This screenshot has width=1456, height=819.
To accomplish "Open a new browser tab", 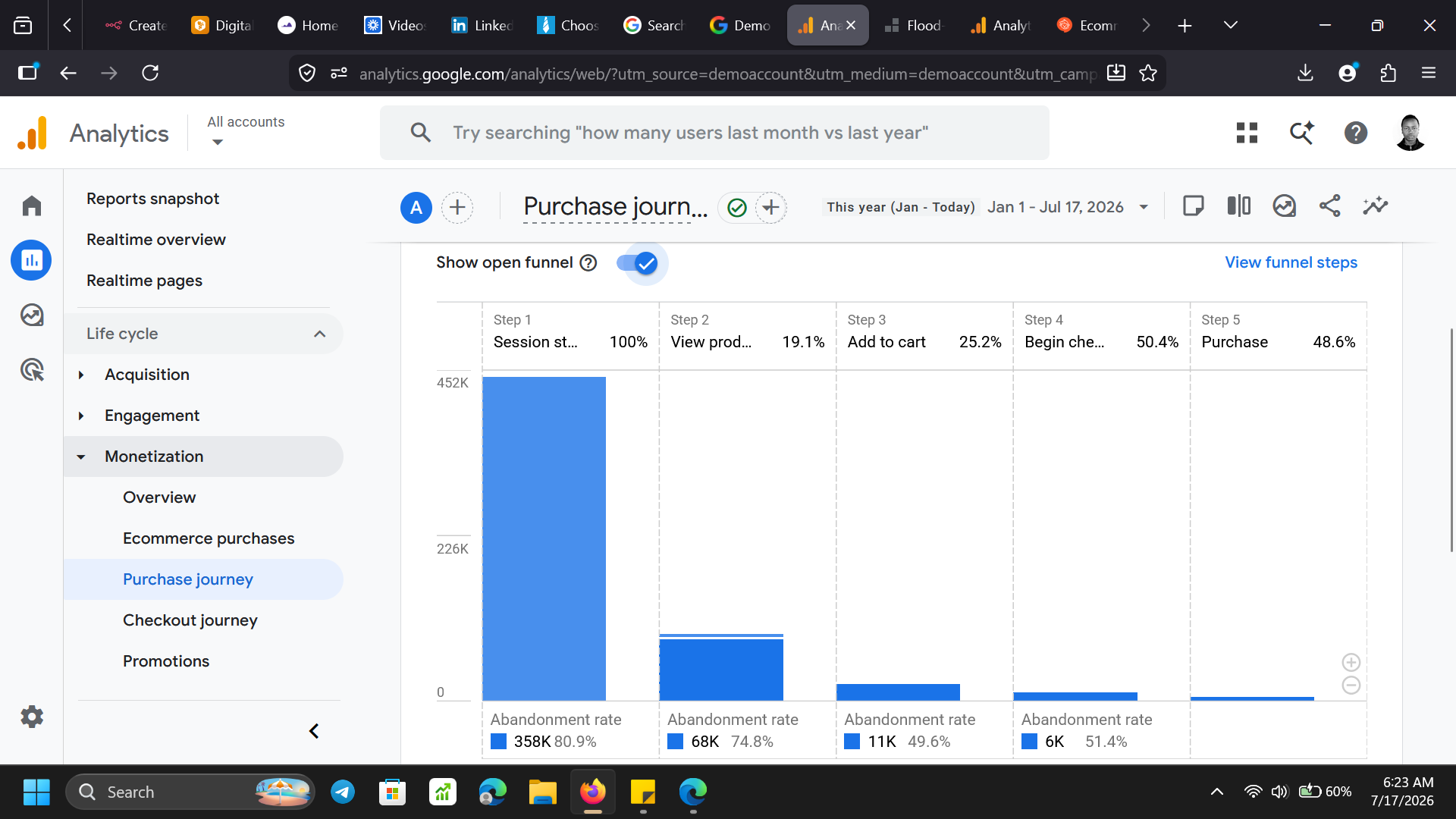I will click(1185, 25).
